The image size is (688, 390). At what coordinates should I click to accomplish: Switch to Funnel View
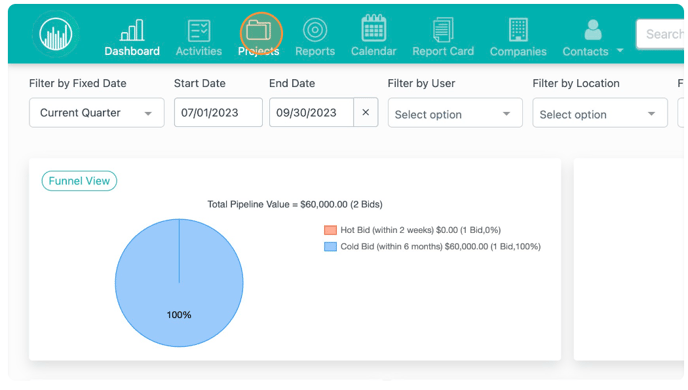(x=79, y=181)
